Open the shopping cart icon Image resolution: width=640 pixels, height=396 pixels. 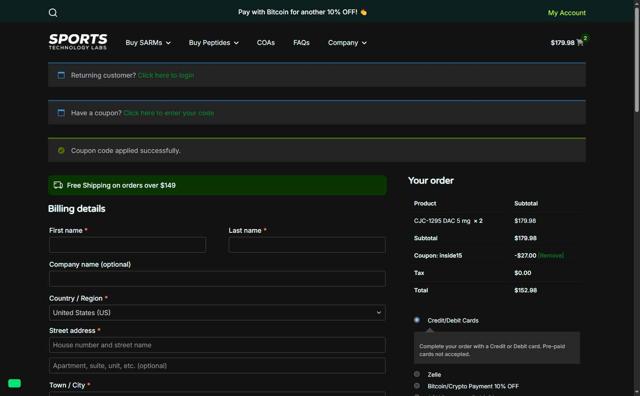(x=580, y=42)
